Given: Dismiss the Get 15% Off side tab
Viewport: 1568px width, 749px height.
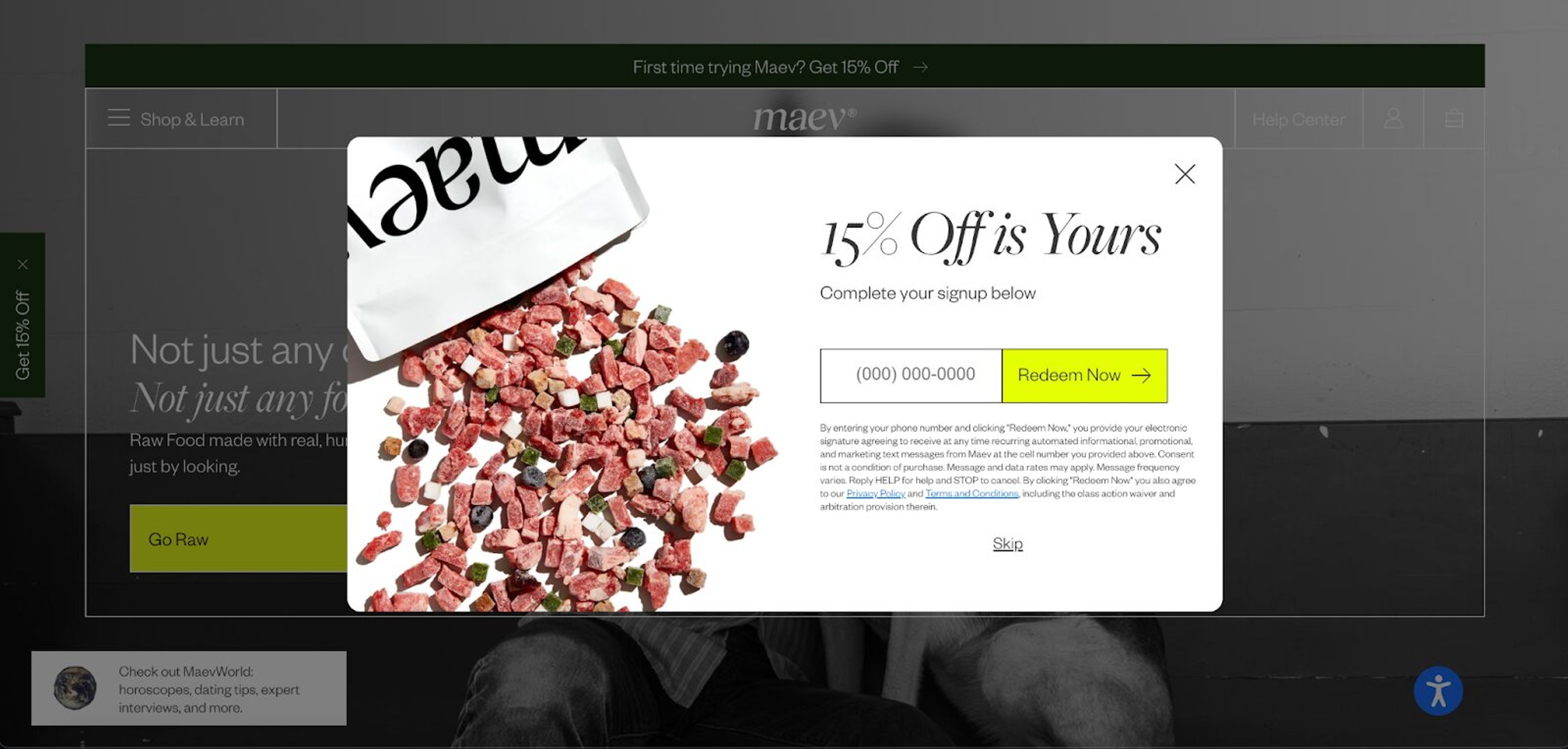Looking at the screenshot, I should (x=22, y=264).
